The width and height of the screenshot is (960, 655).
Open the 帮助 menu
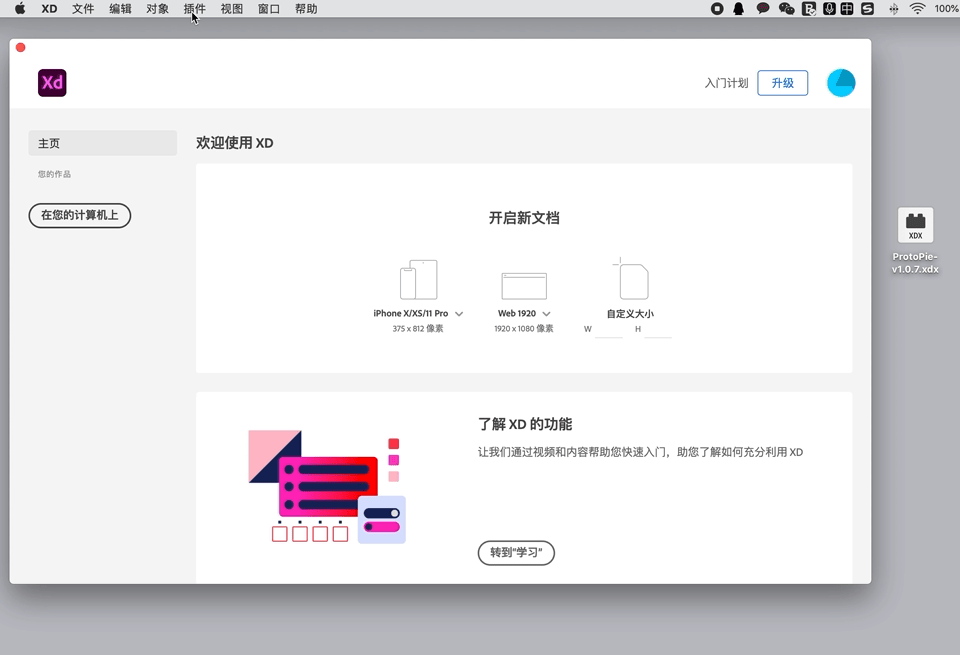click(x=306, y=9)
